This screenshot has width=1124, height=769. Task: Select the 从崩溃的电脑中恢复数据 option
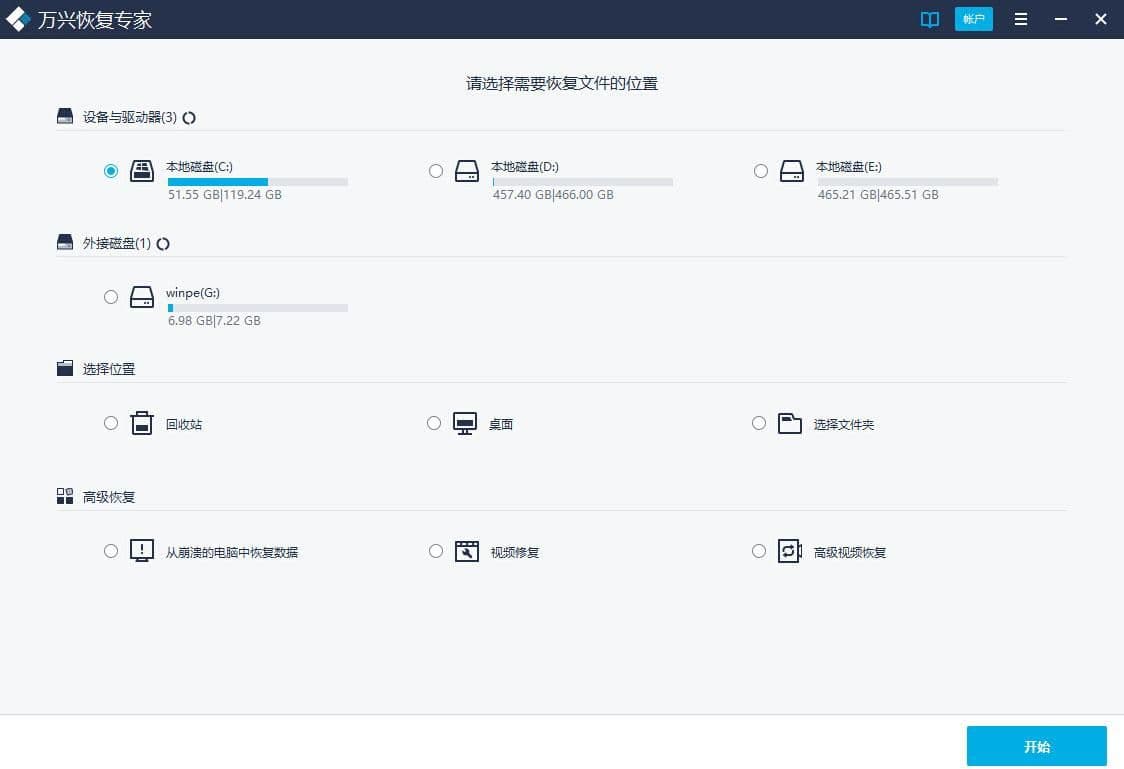click(111, 550)
